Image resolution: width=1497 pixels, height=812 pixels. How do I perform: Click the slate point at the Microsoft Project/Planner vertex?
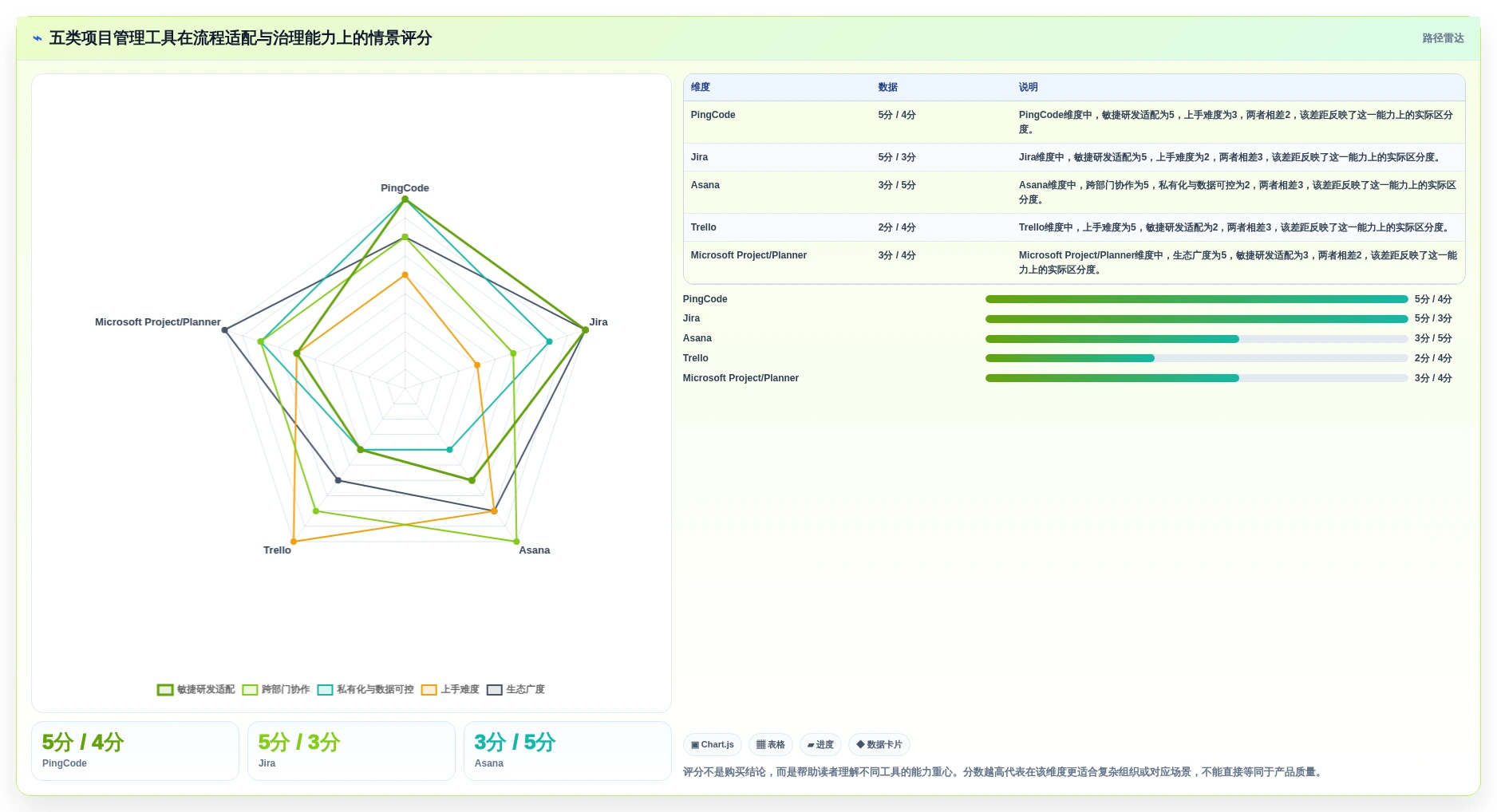tap(224, 330)
